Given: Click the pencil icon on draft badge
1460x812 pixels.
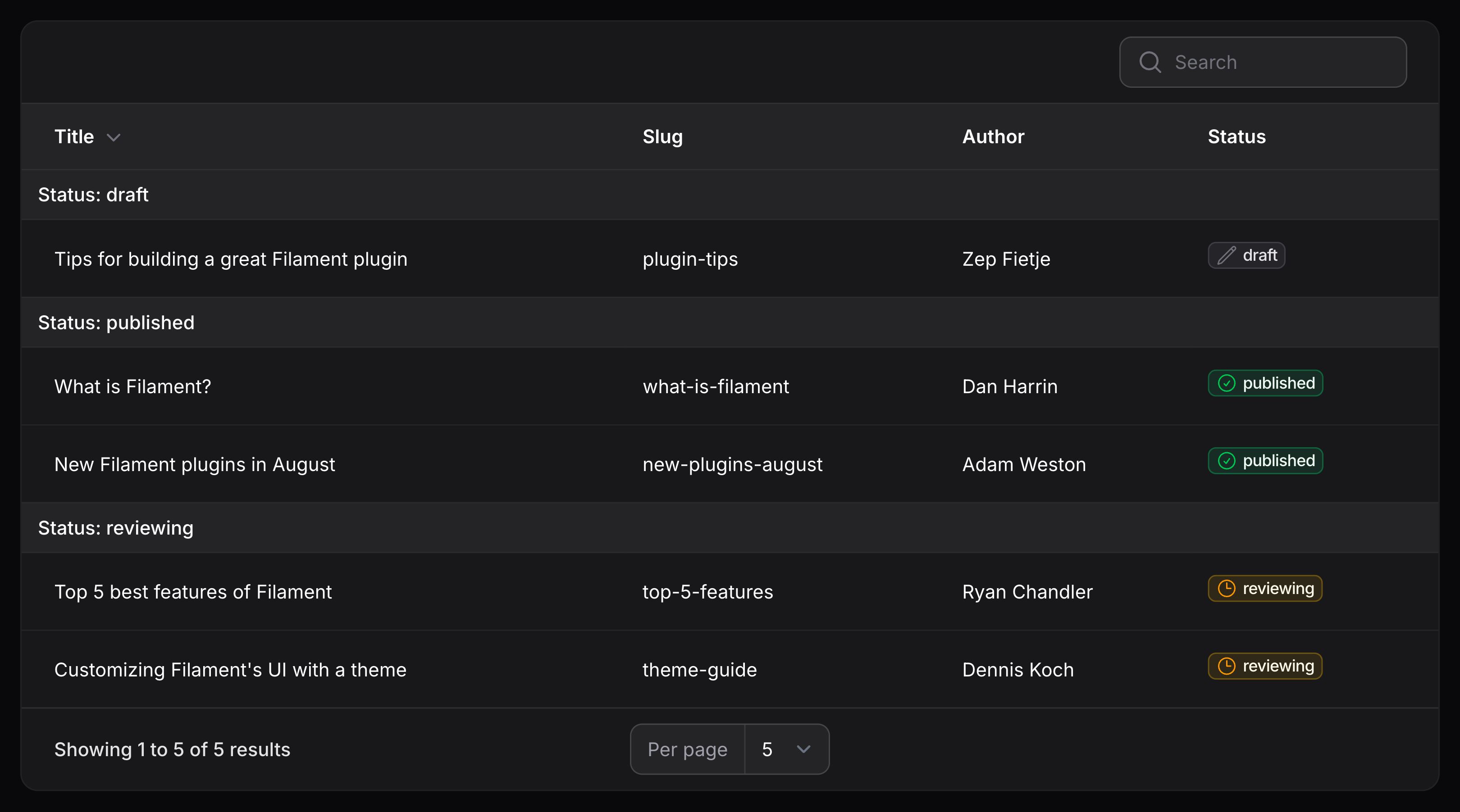Looking at the screenshot, I should 1227,255.
